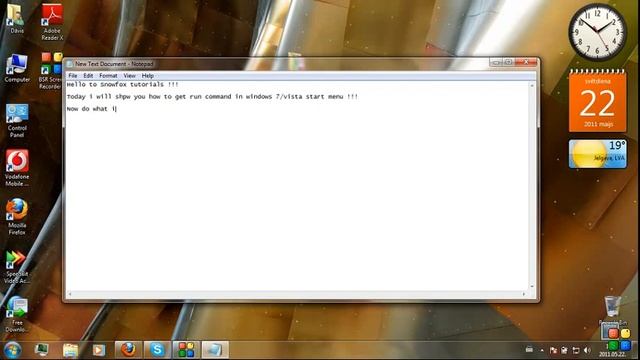640x360 pixels.
Task: Launch Windows Media Player from taskbar
Action: tap(99, 350)
